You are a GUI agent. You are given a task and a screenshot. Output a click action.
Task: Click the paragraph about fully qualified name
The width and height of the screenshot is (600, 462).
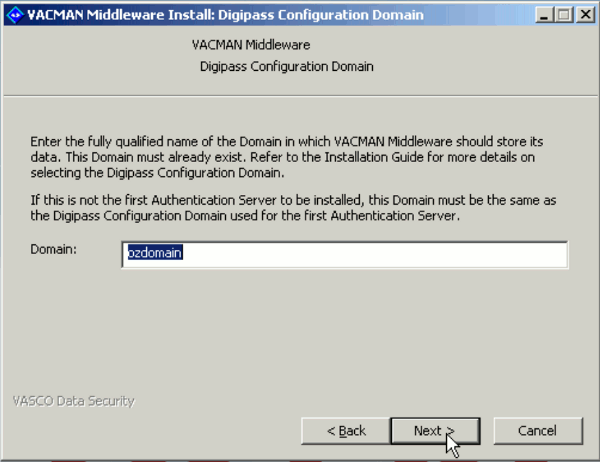pos(287,157)
